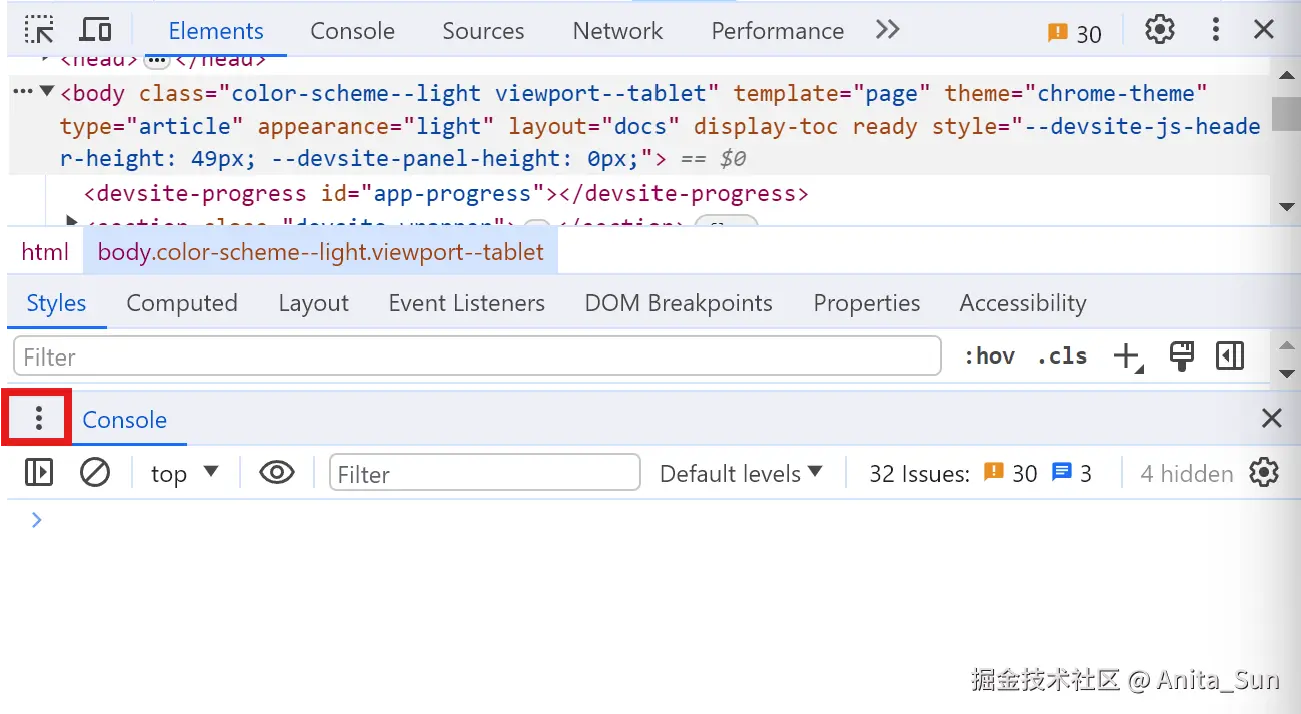Open DevTools settings gear in top bar
The height and width of the screenshot is (714, 1301).
click(x=1159, y=30)
